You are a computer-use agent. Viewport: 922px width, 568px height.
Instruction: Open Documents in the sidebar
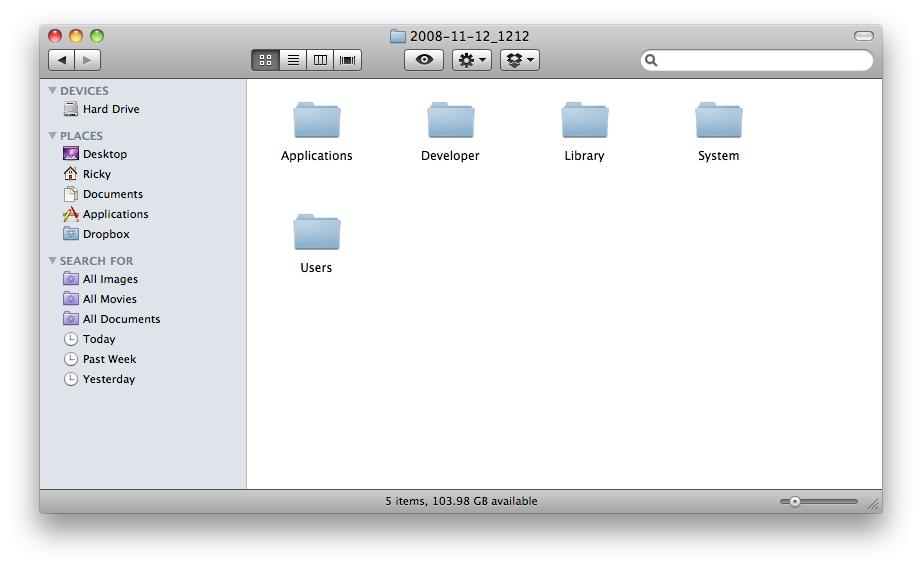pos(103,194)
